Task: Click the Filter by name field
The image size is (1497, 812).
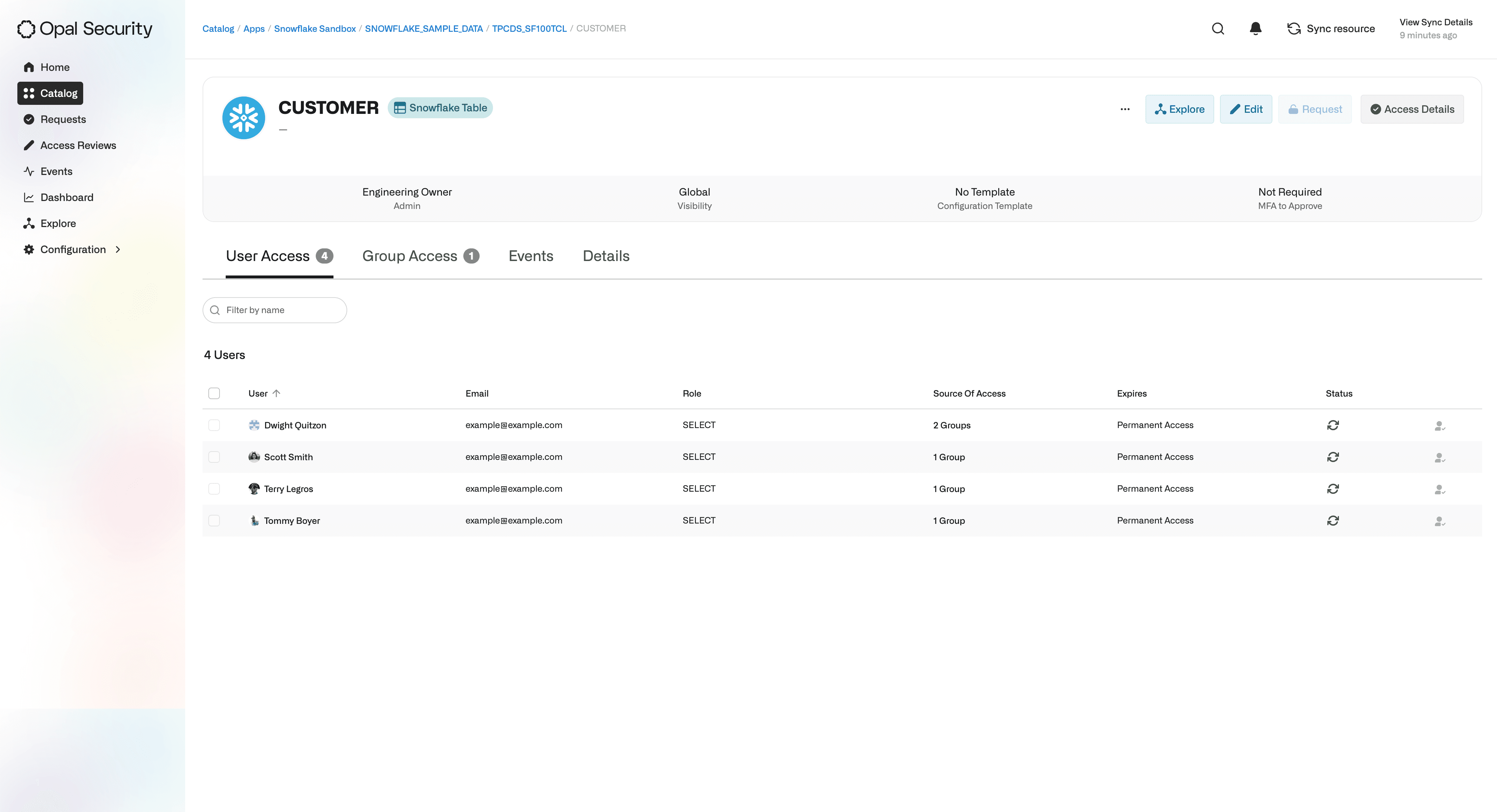Action: tap(274, 310)
